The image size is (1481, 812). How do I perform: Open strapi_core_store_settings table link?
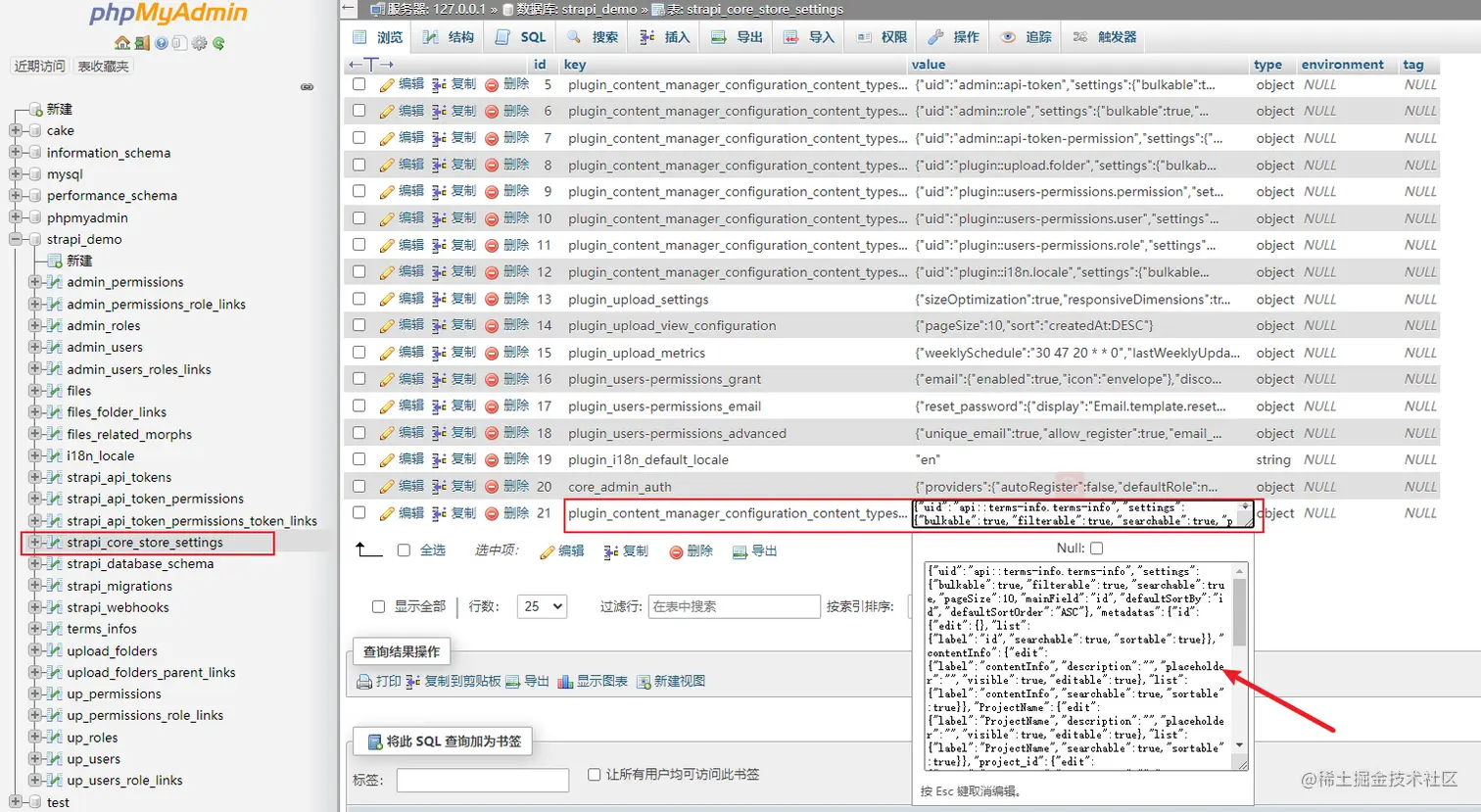(x=145, y=543)
